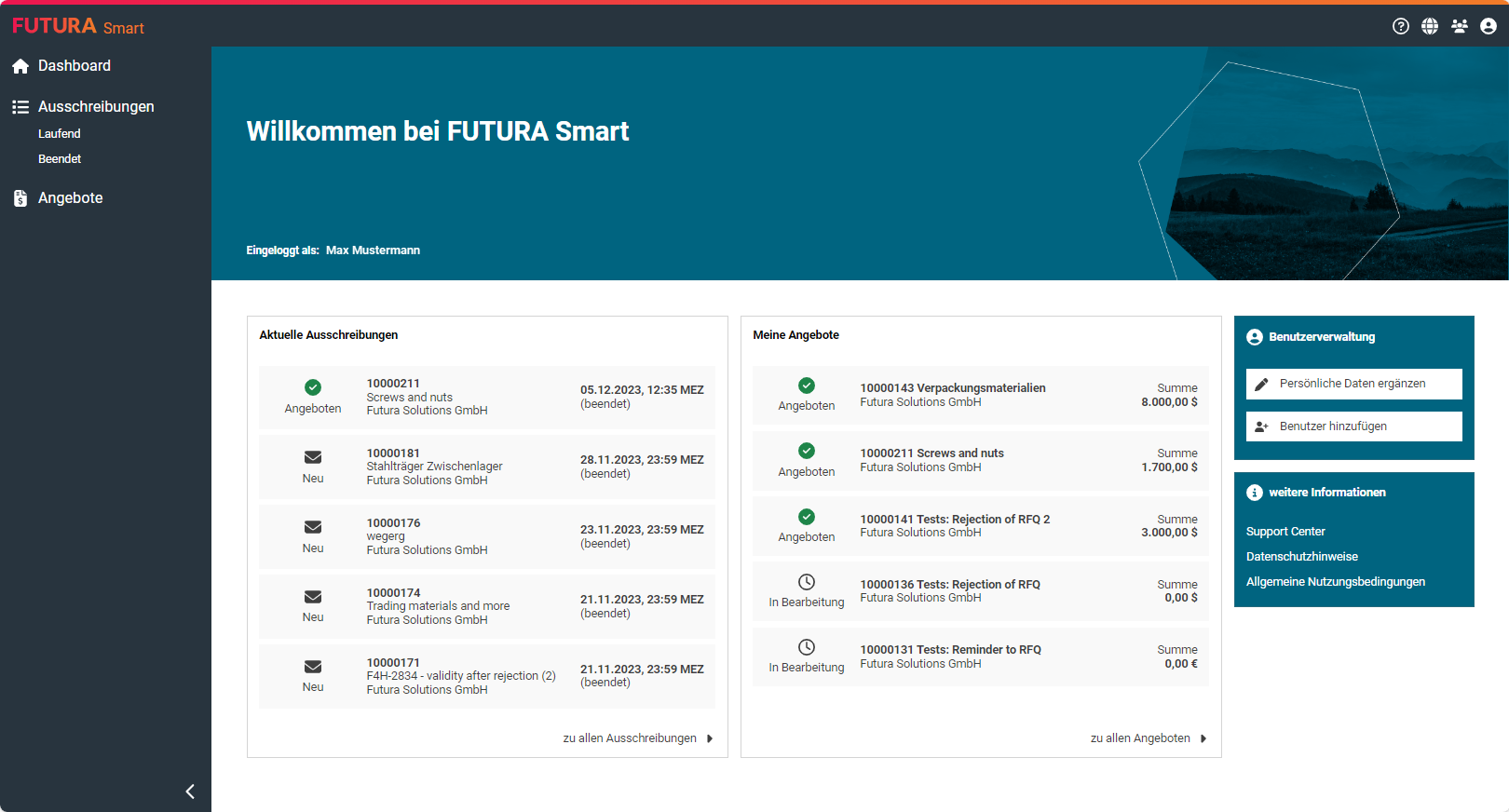Click envelope icon for tender 10000181
The width and height of the screenshot is (1509, 812).
pyautogui.click(x=313, y=457)
